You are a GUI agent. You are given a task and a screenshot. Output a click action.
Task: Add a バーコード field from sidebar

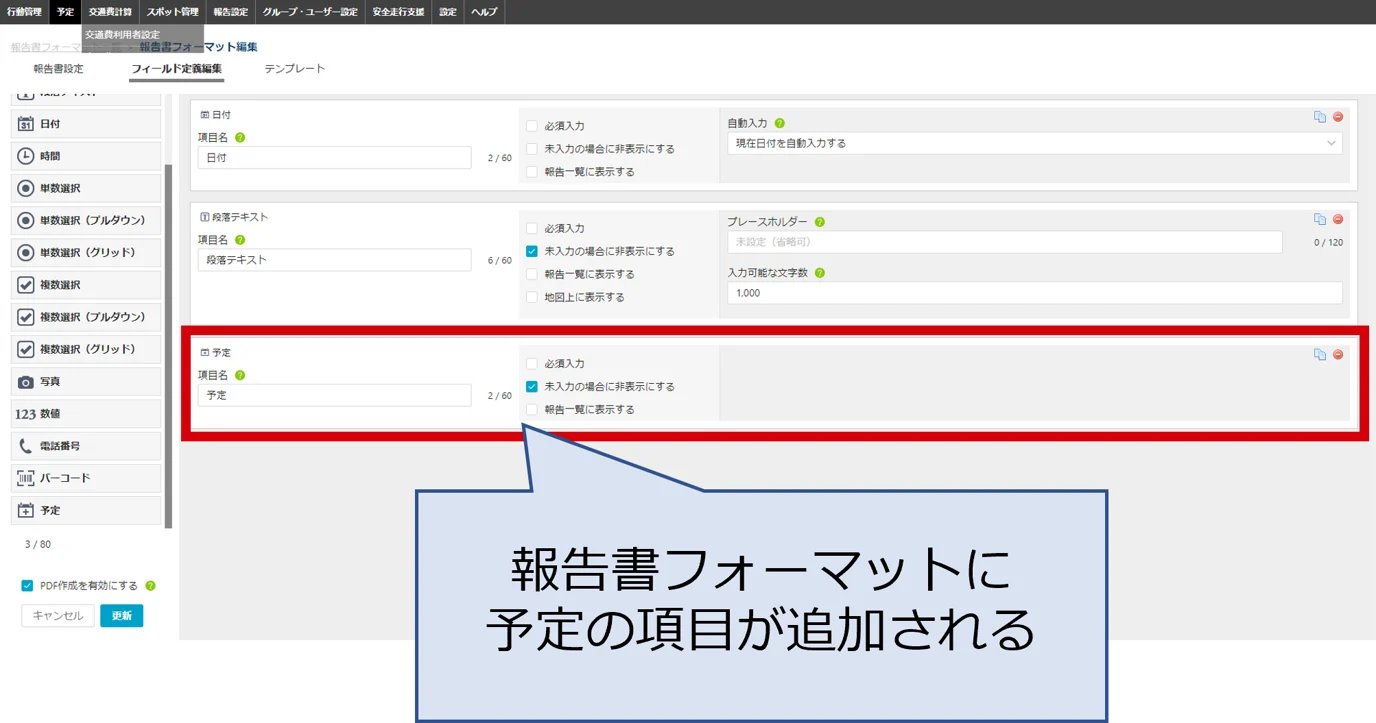tap(86, 478)
